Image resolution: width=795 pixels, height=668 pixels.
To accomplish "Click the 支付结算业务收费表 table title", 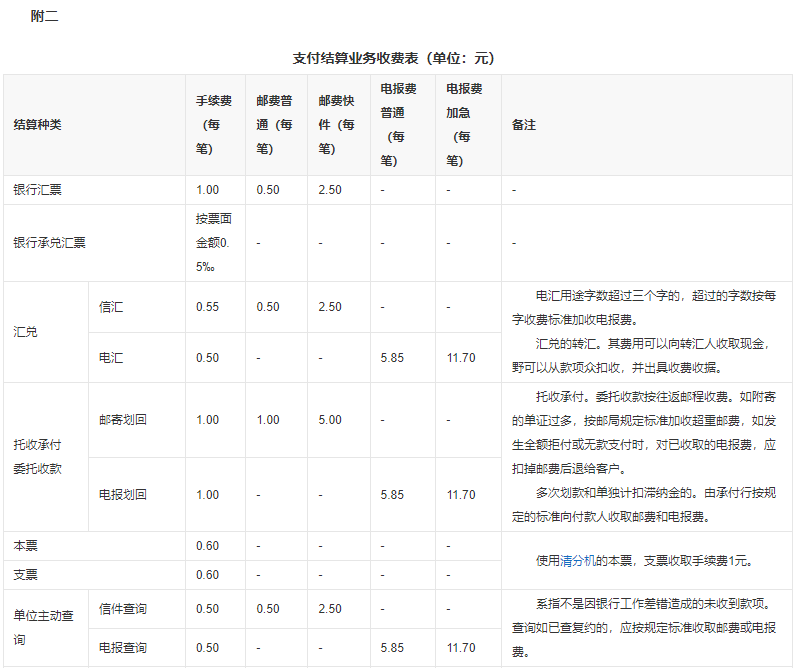I will (394, 58).
